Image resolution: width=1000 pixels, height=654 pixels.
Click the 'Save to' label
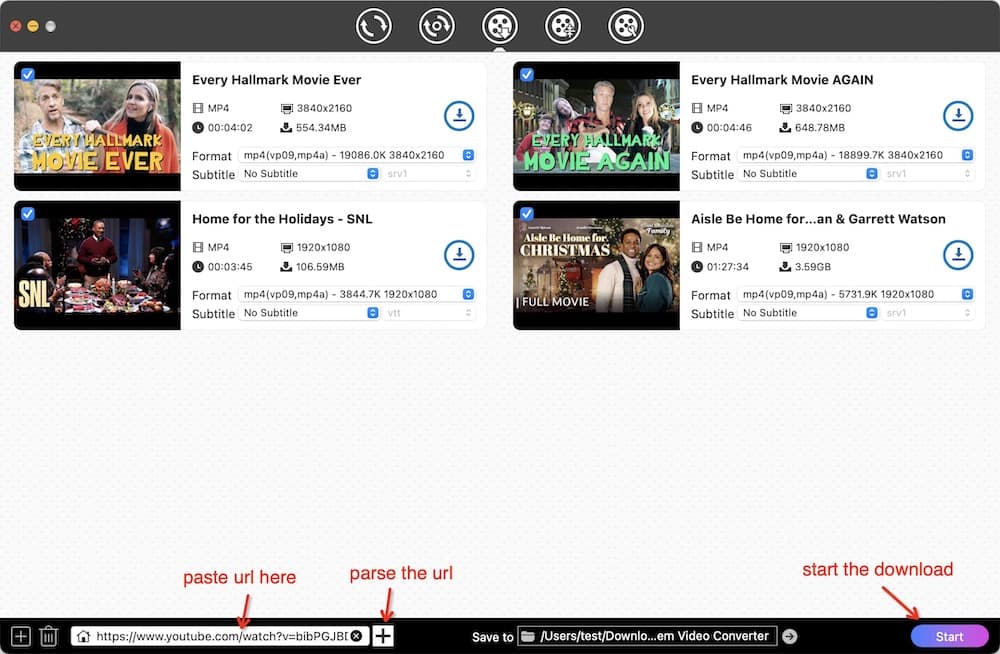coord(492,637)
